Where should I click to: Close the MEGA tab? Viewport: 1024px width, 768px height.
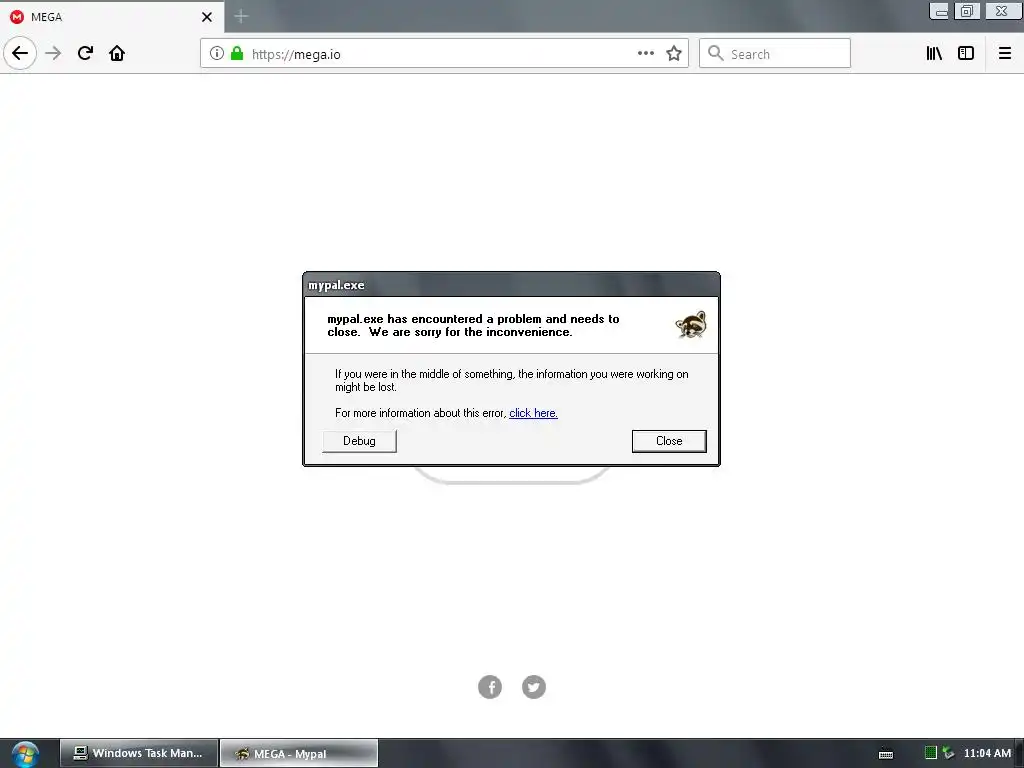pos(207,17)
